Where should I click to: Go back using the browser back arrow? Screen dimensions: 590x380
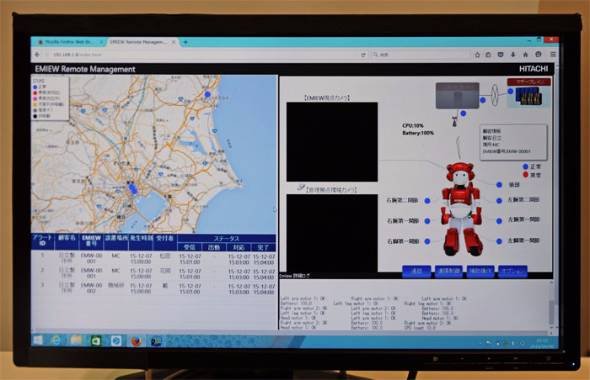click(x=37, y=55)
